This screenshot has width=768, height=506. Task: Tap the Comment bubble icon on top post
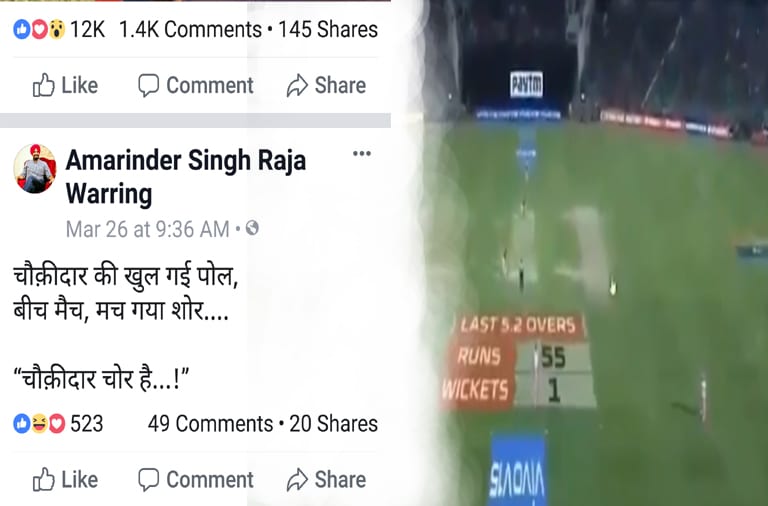[148, 86]
